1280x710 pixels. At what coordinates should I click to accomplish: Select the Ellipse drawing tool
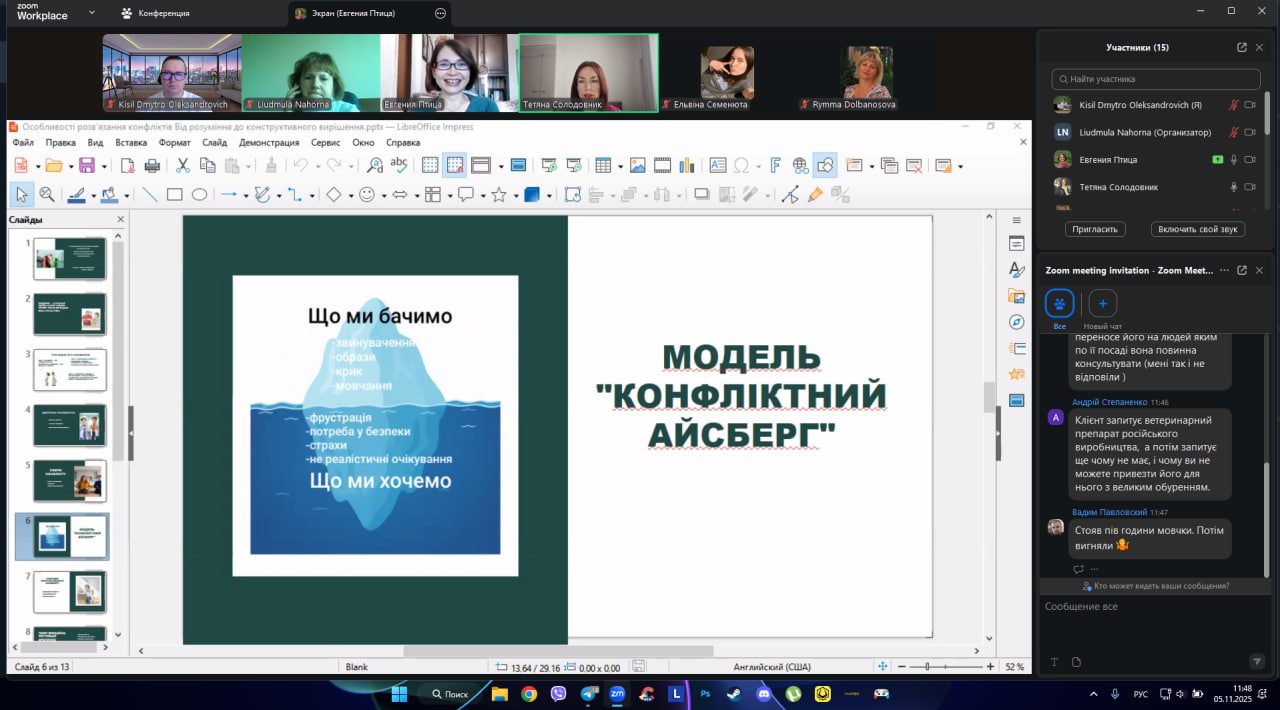(x=199, y=195)
